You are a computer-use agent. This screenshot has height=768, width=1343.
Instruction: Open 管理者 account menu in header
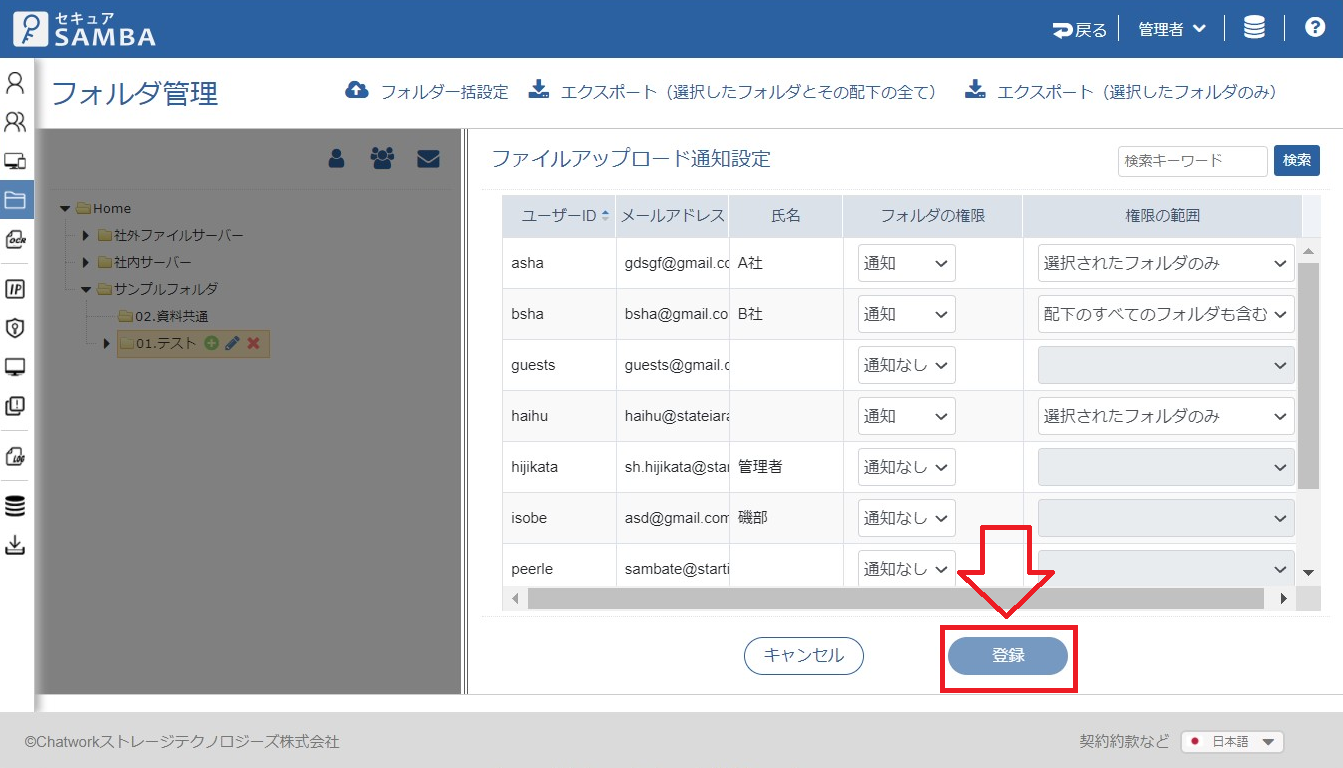[1171, 30]
